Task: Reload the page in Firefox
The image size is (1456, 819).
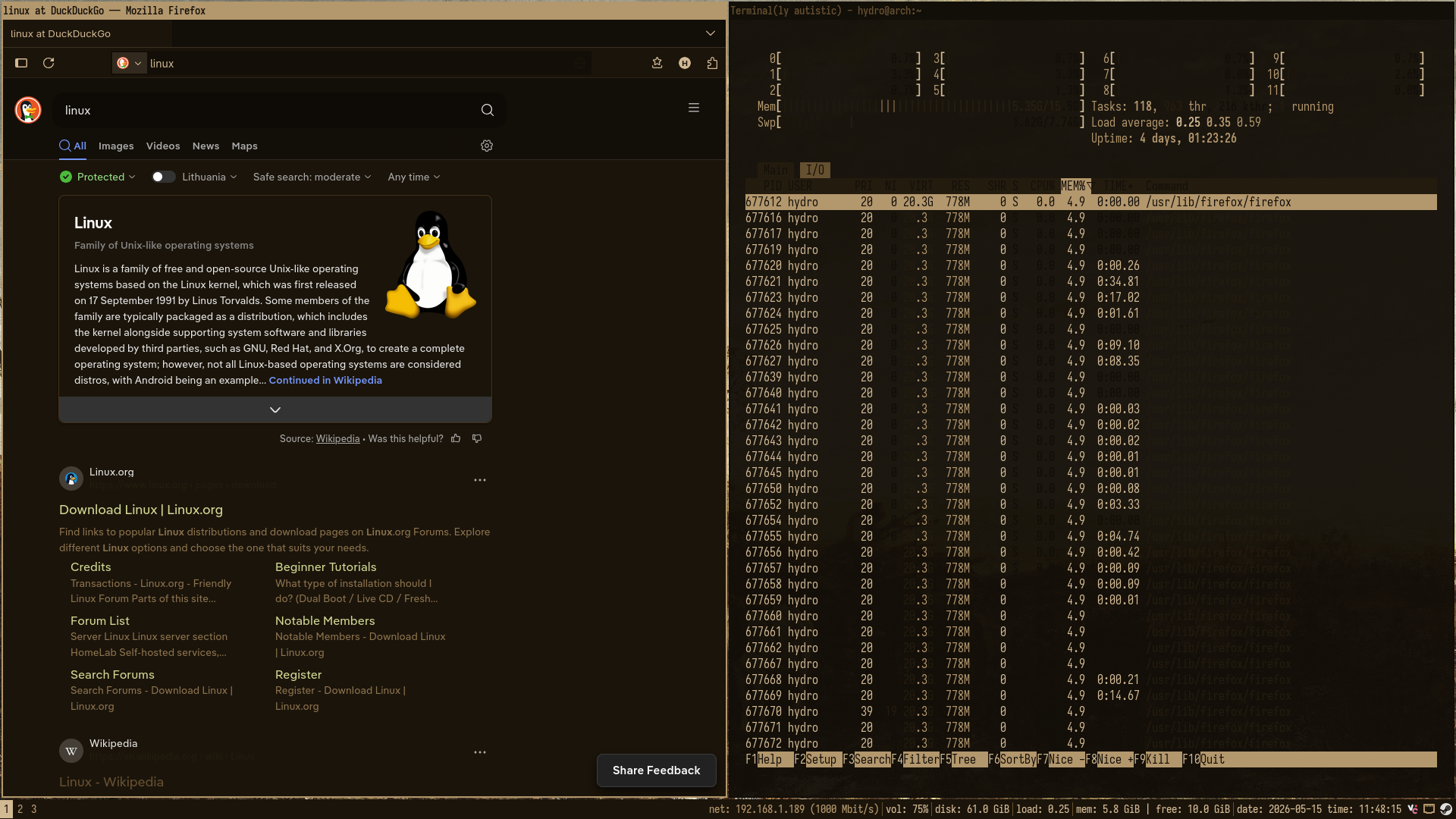Action: [49, 63]
